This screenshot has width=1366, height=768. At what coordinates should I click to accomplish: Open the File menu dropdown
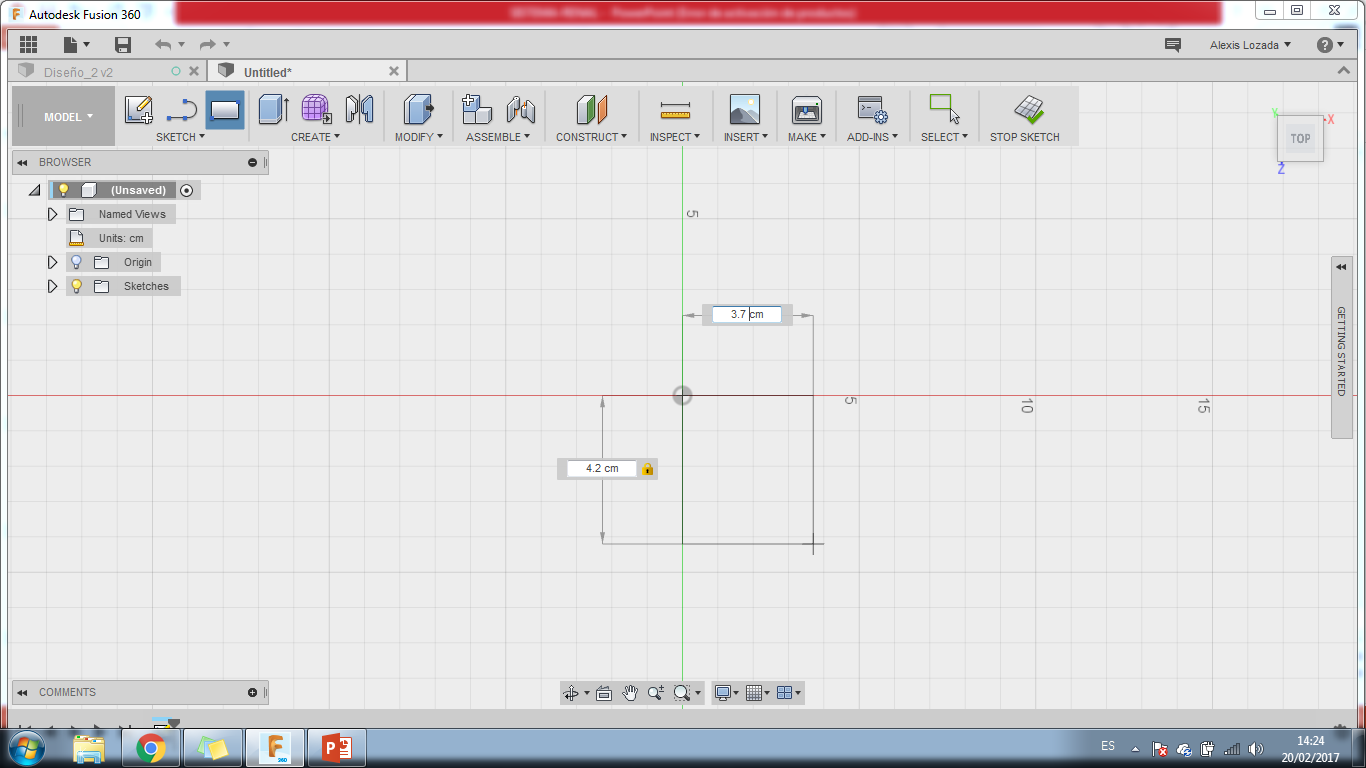pyautogui.click(x=76, y=45)
